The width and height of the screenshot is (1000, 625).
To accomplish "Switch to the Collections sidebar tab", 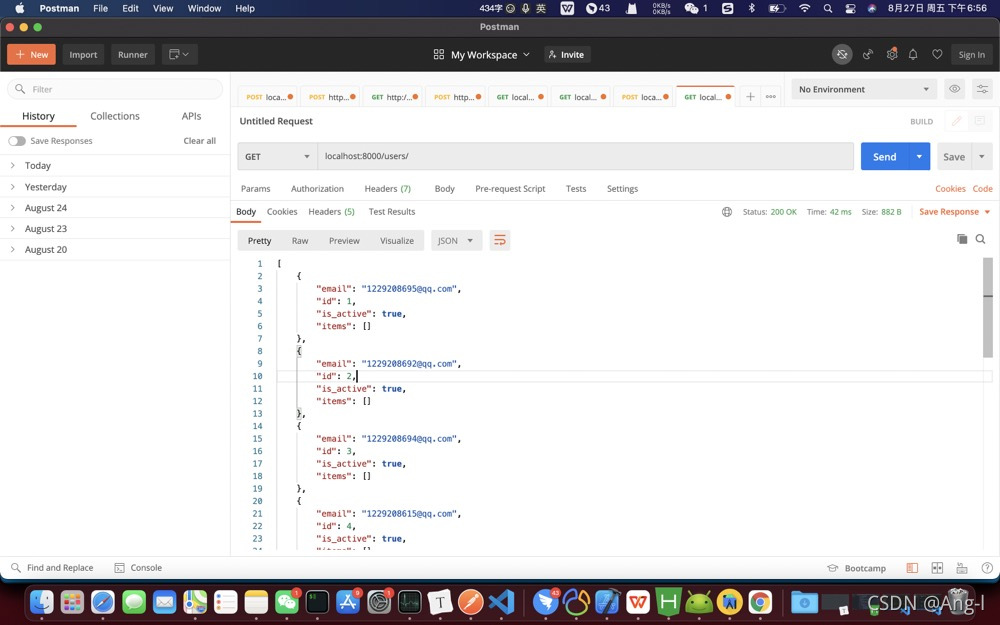I will [115, 116].
